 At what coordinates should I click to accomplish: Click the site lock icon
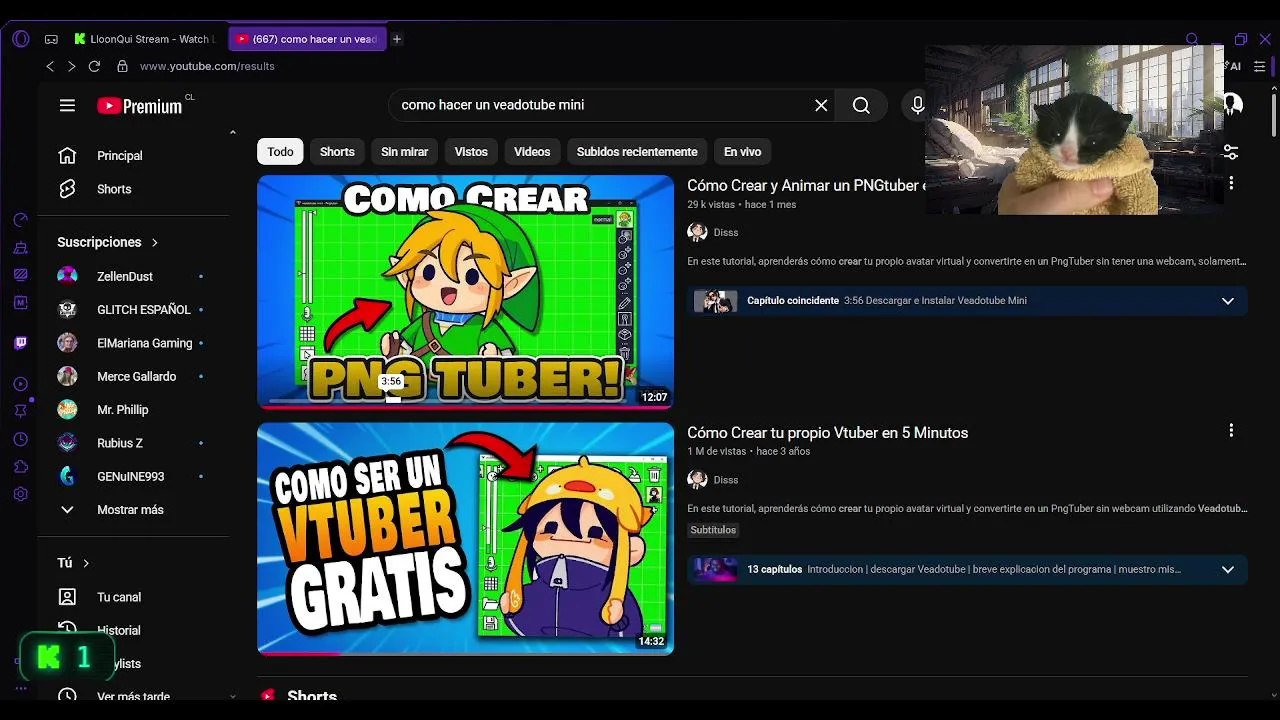click(x=122, y=66)
